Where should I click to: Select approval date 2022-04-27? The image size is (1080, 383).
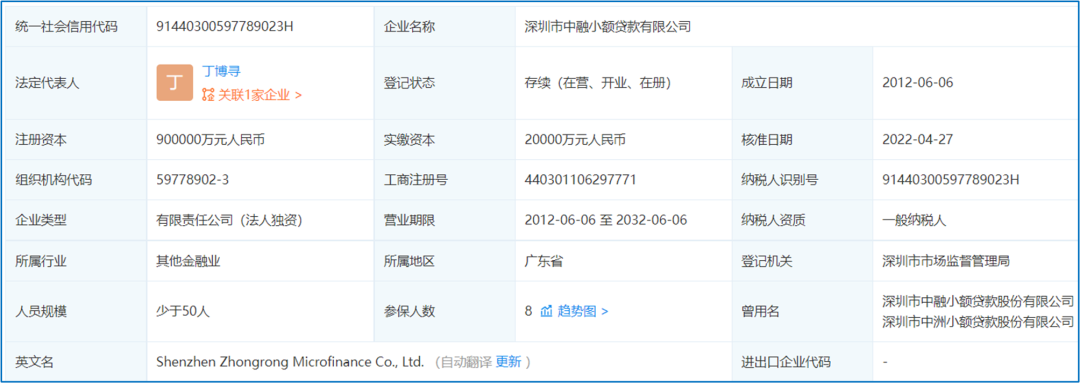(x=917, y=140)
